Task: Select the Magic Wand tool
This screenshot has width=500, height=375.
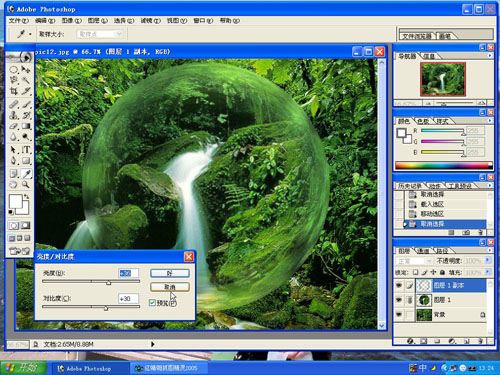Action: (26, 80)
